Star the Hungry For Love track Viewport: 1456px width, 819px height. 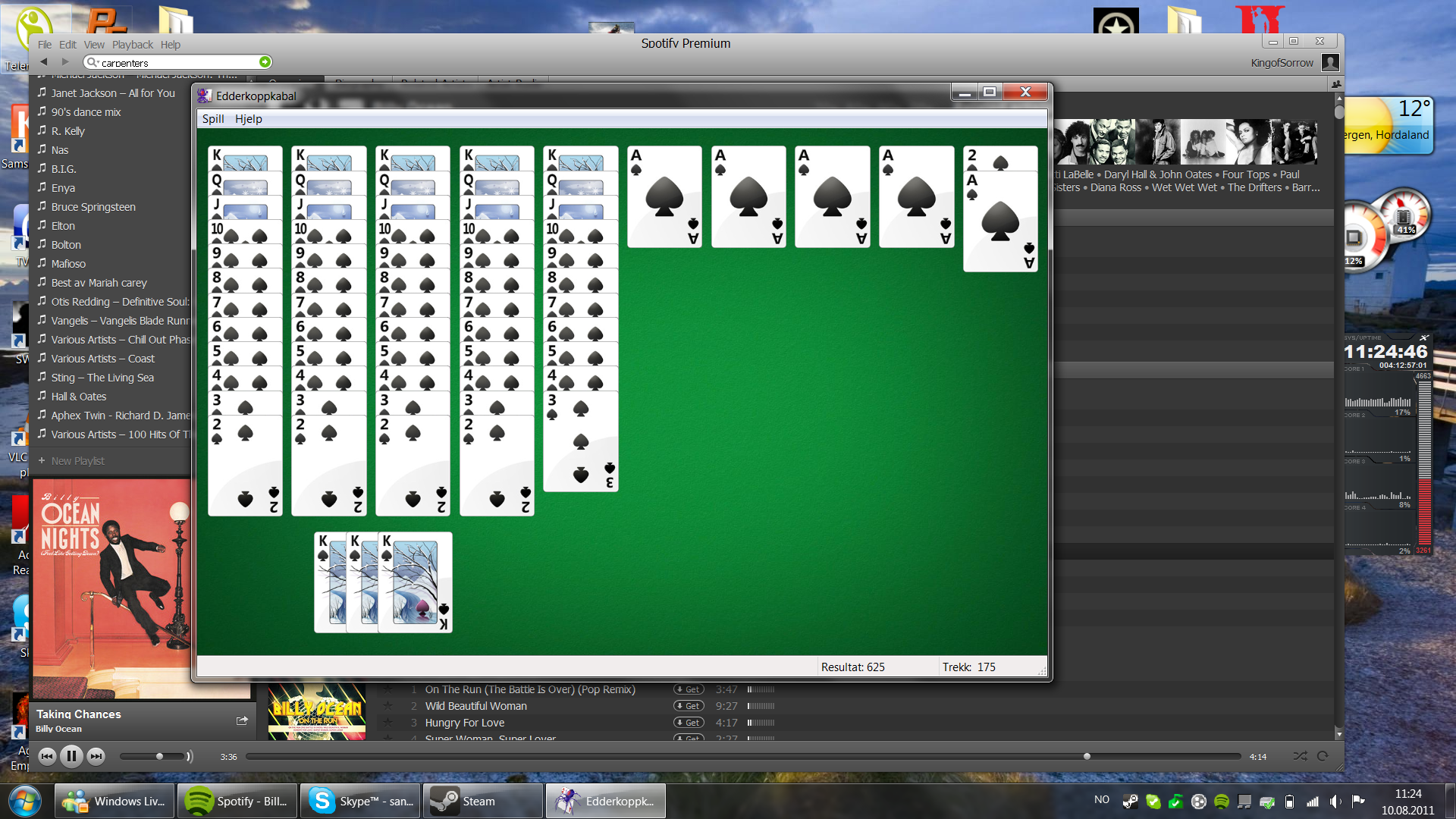coord(388,723)
